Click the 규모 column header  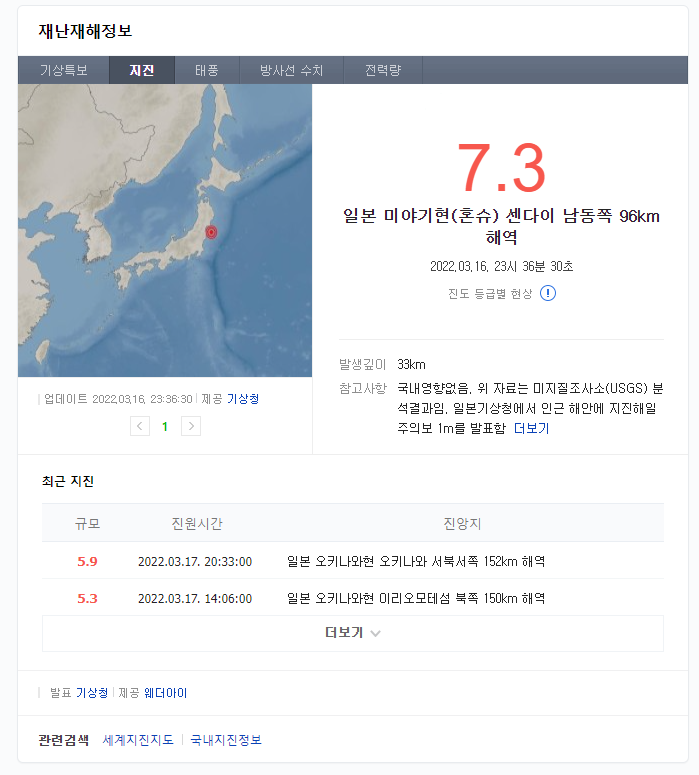[x=87, y=523]
